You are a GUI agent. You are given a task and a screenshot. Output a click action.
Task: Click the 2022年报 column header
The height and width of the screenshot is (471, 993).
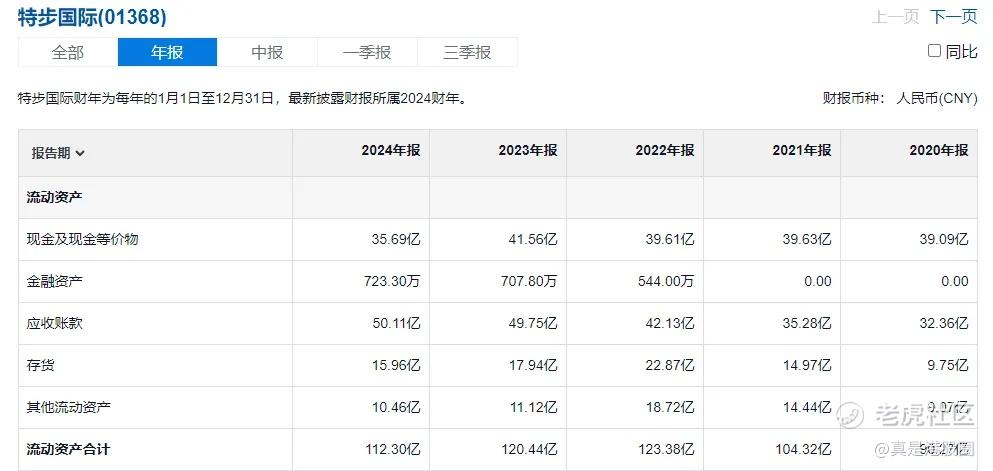click(x=665, y=150)
